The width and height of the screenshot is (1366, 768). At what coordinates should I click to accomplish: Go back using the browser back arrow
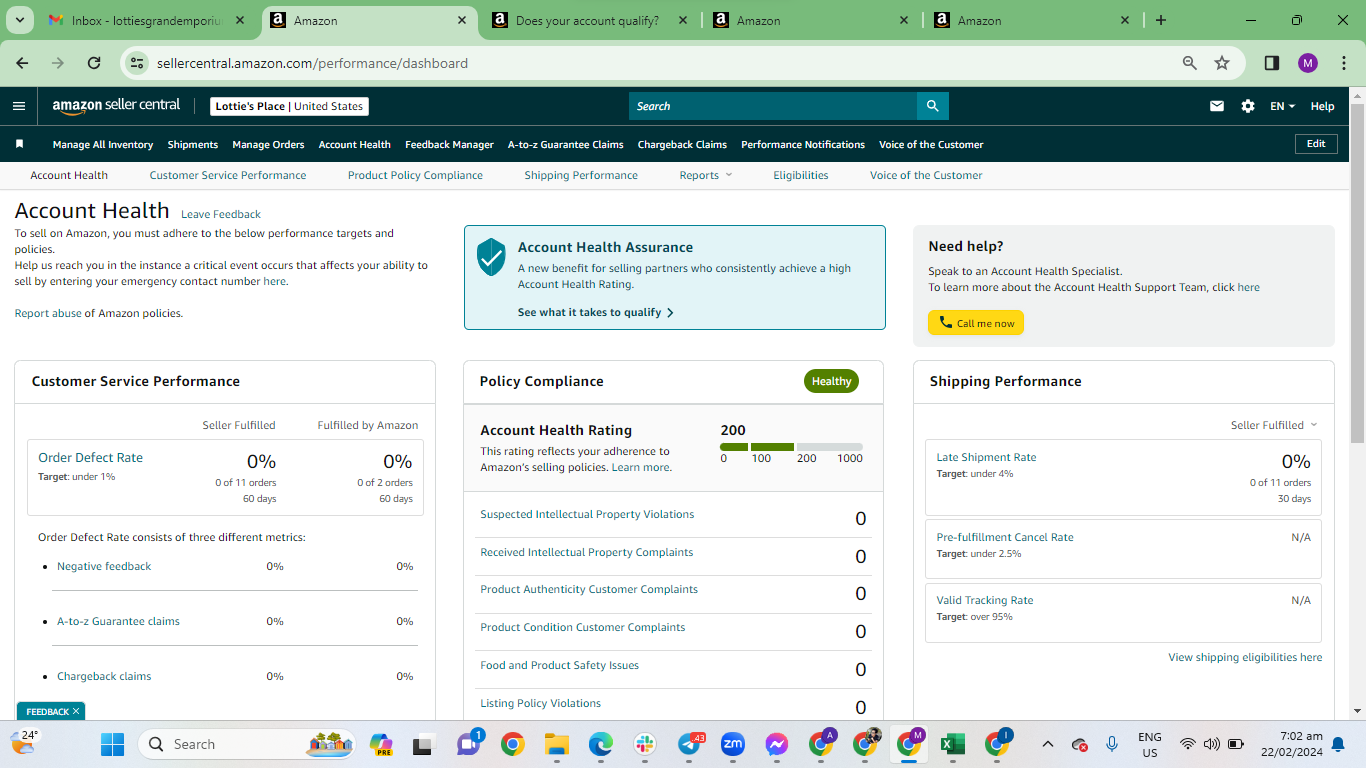point(23,63)
